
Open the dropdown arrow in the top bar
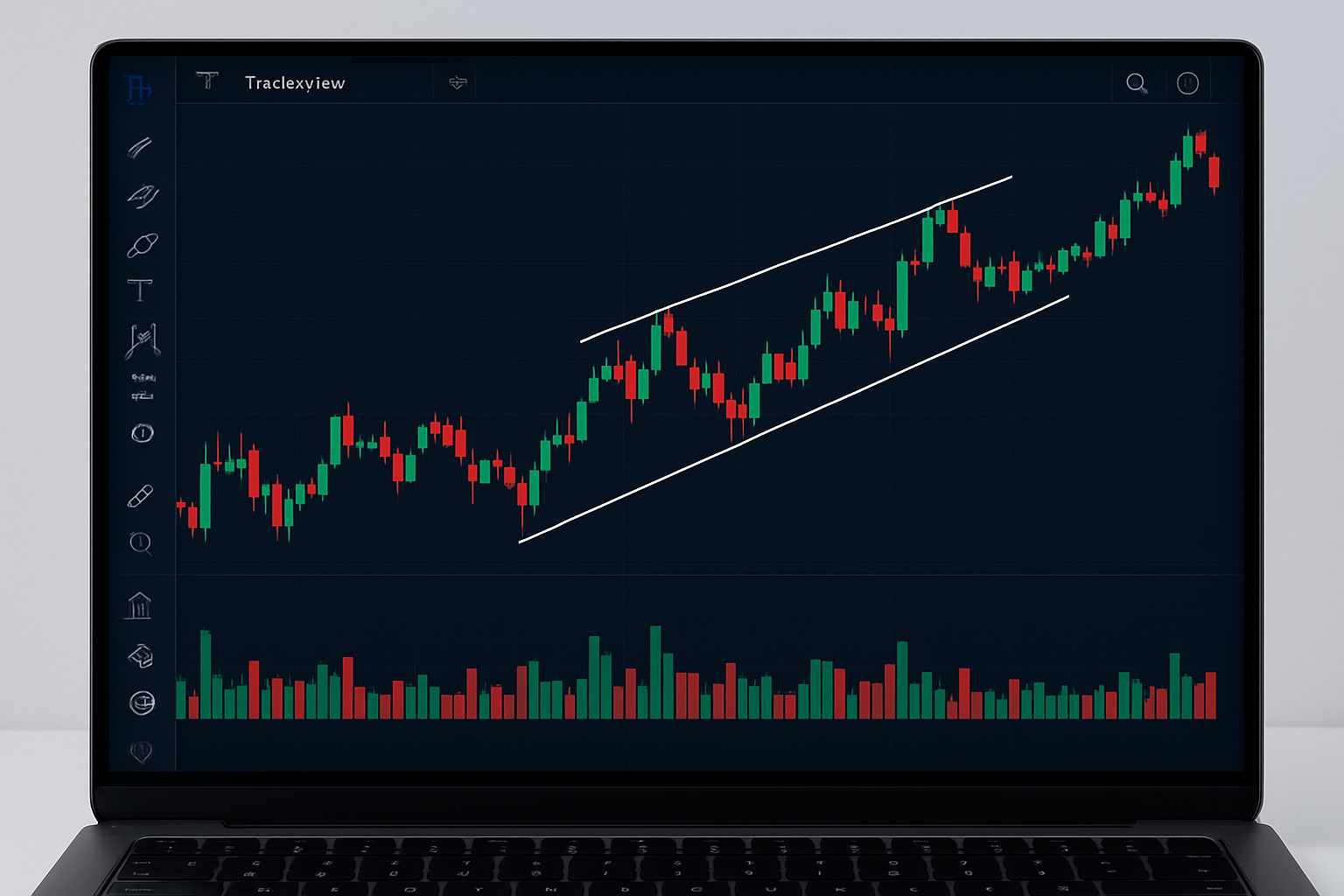pyautogui.click(x=458, y=82)
